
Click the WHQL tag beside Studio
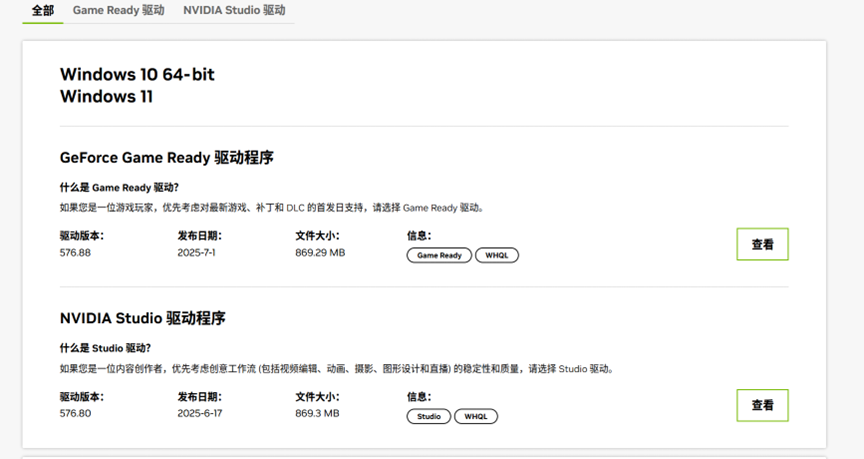pyautogui.click(x=476, y=416)
